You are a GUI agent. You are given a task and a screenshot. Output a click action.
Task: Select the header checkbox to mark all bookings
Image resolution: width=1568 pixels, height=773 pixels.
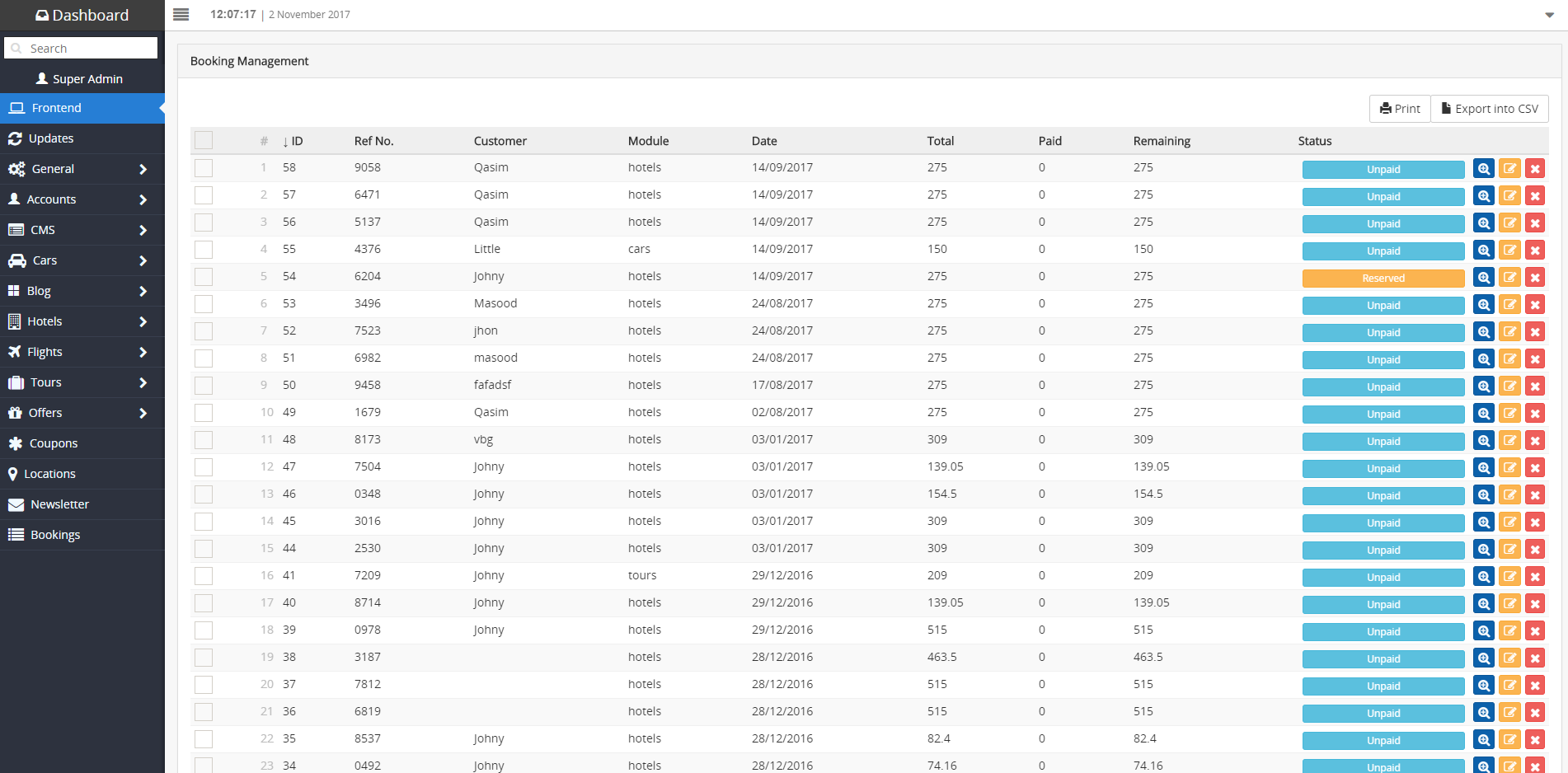204,140
